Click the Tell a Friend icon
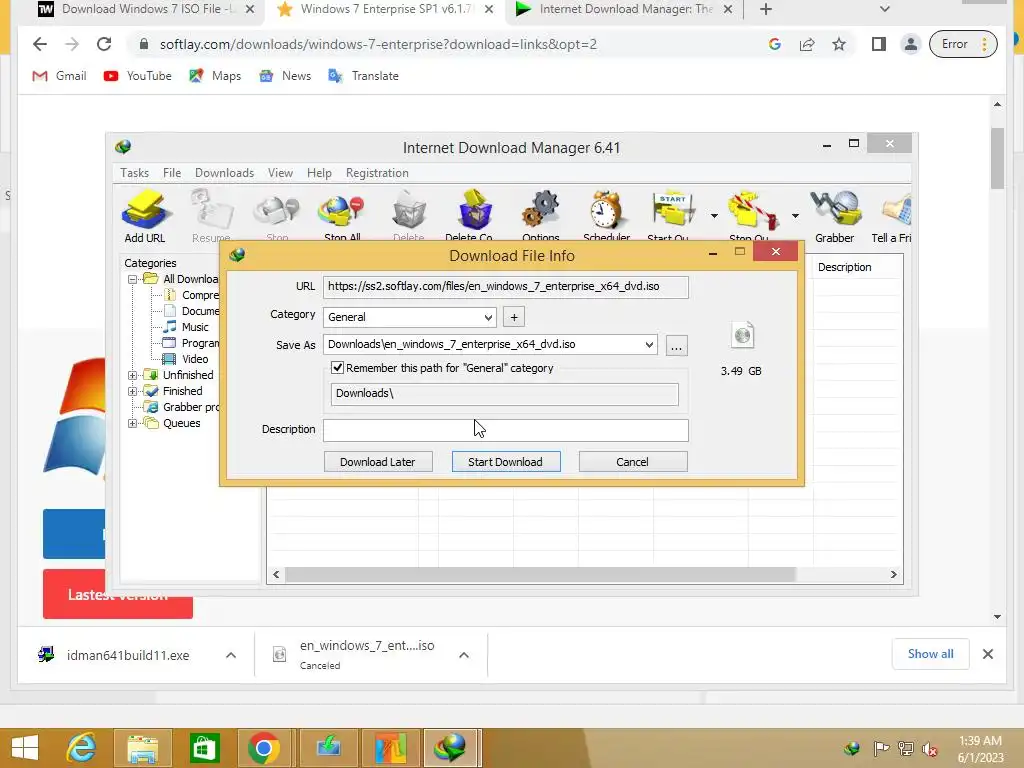The width and height of the screenshot is (1024, 768). coord(892,216)
